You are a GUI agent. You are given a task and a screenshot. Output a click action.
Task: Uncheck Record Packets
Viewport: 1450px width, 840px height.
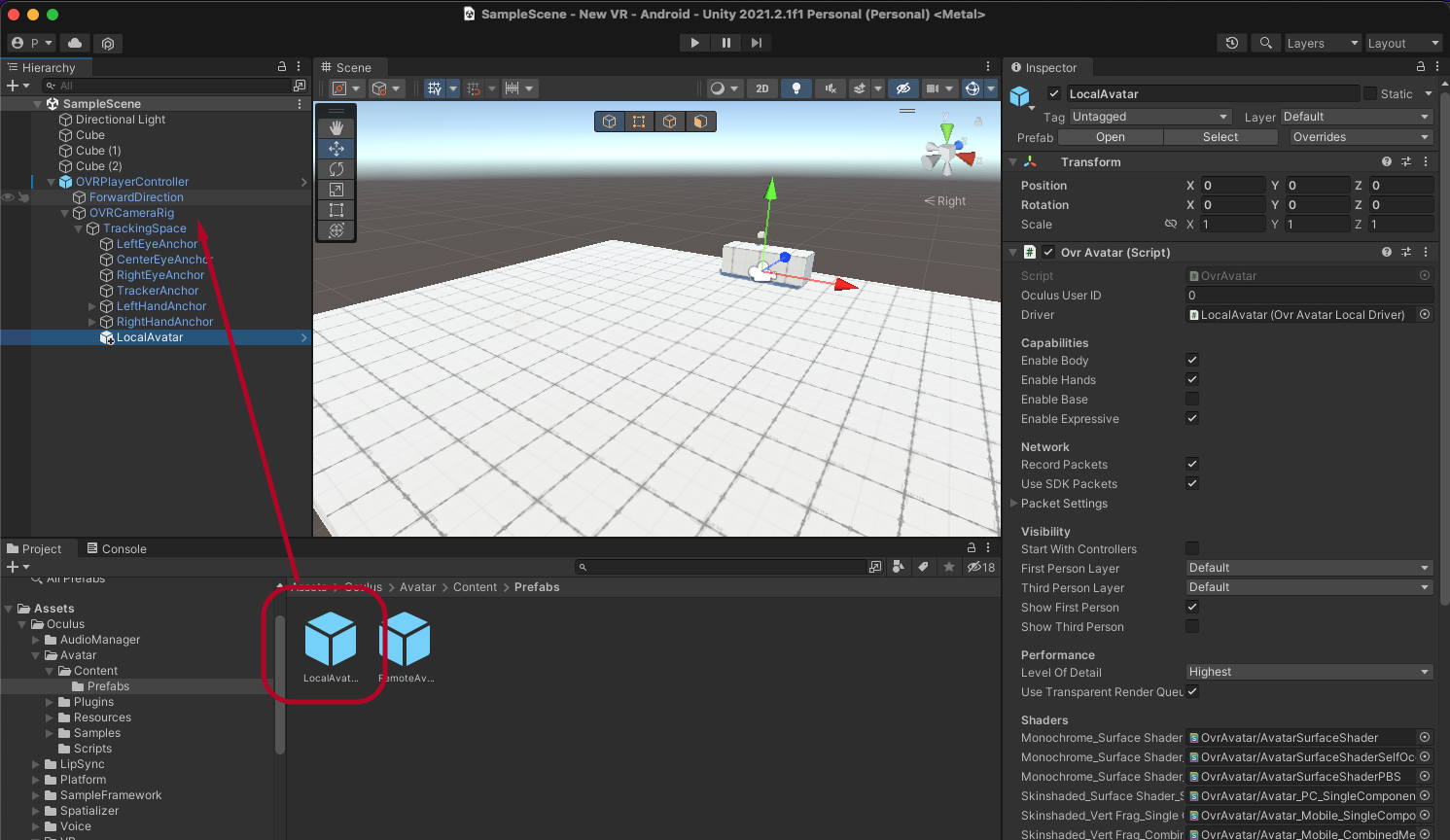(1192, 465)
